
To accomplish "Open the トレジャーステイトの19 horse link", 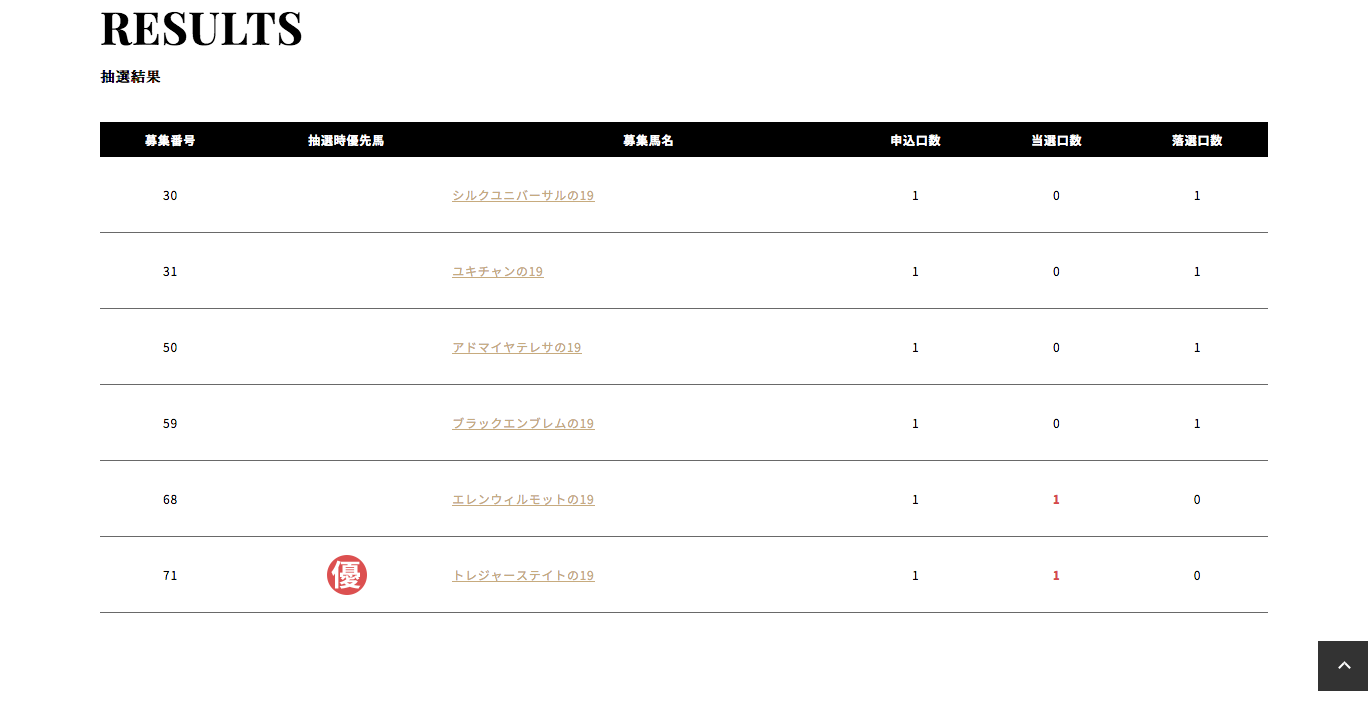I will click(x=523, y=576).
